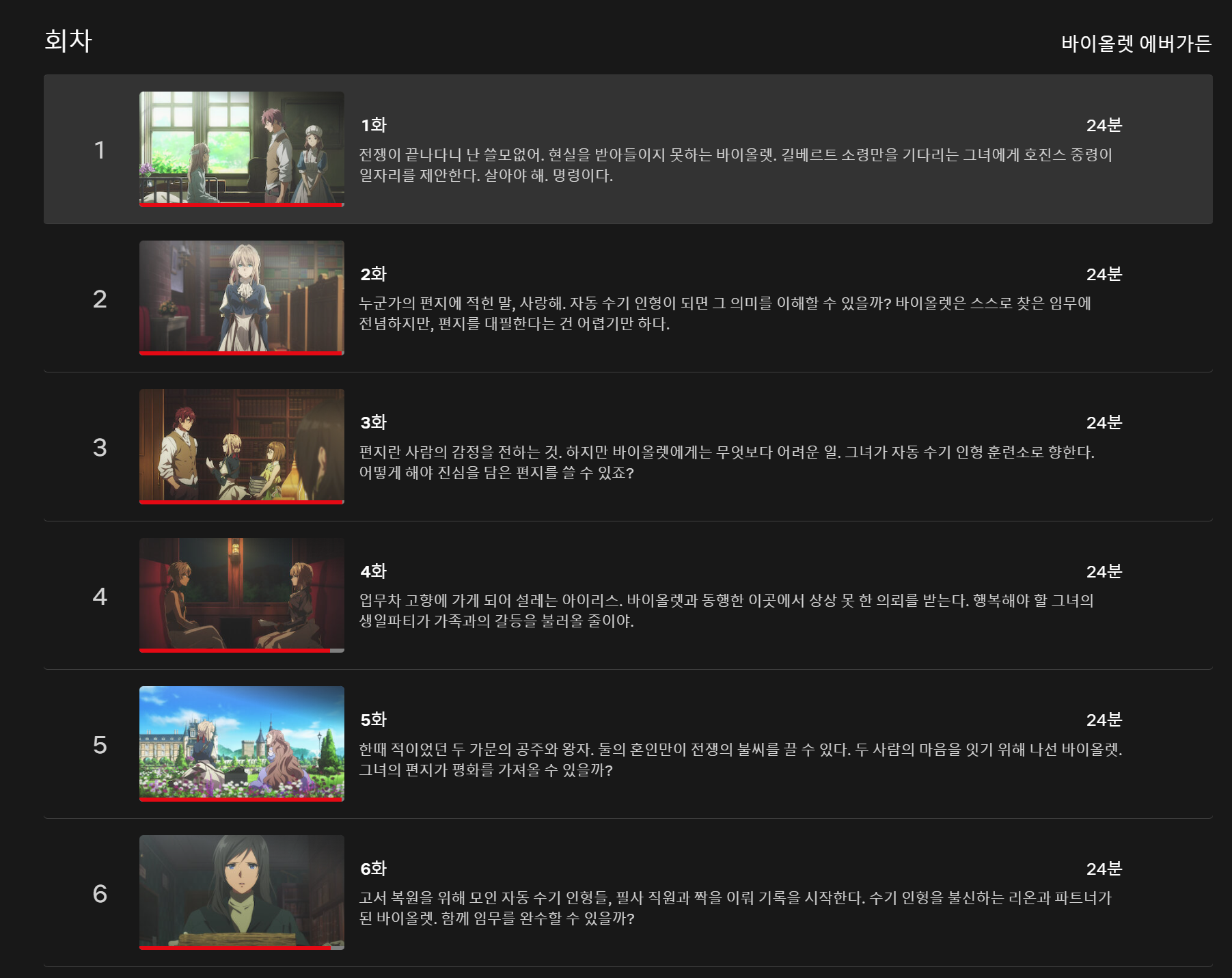Click the 회차 section heading
The image size is (1232, 978).
pyautogui.click(x=68, y=40)
